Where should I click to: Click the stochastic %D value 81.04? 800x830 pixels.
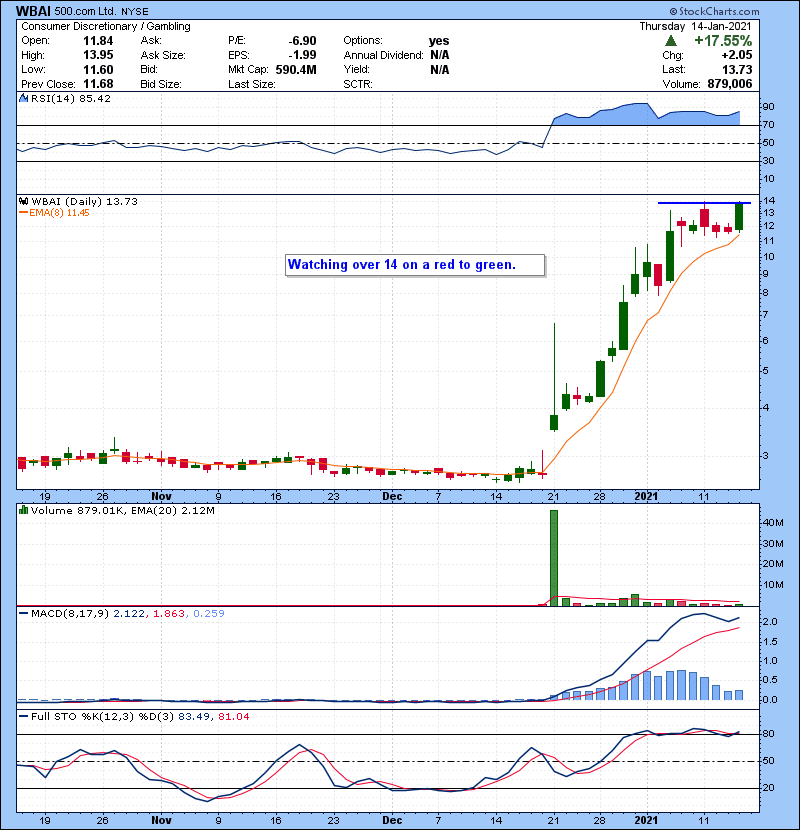click(x=233, y=717)
